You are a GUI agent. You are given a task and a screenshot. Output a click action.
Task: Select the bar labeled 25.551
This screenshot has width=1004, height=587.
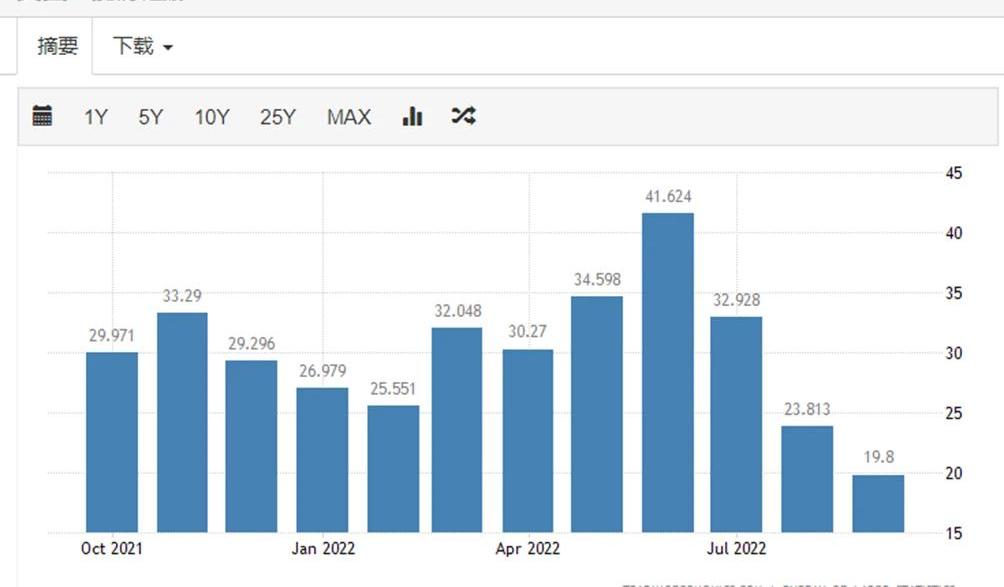[x=393, y=468]
